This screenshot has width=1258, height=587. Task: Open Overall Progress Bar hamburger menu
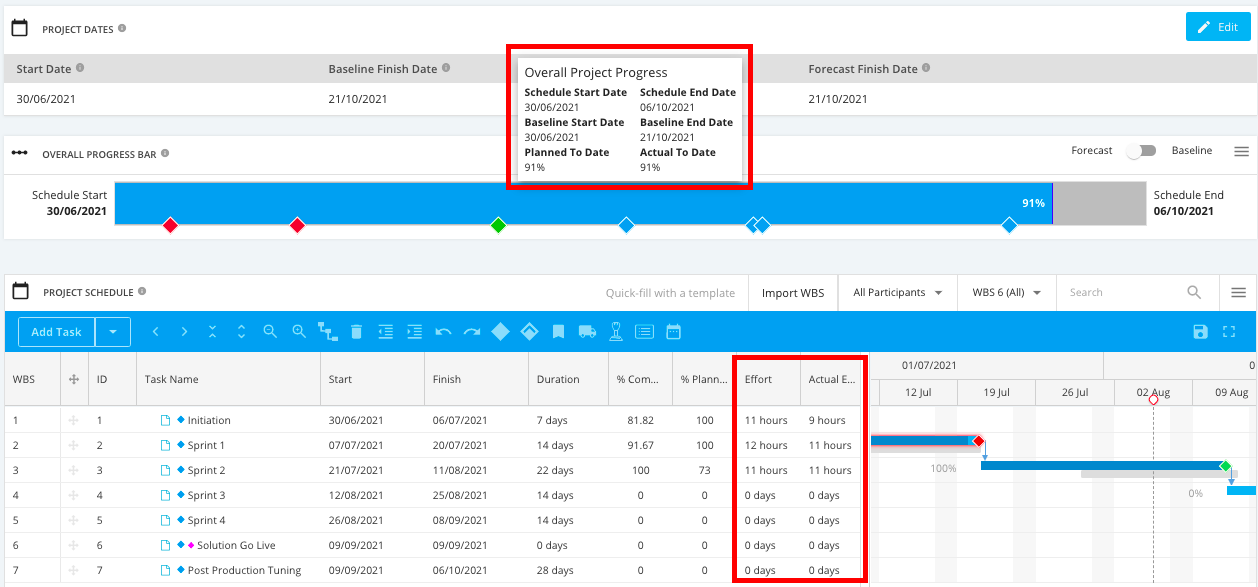(1241, 151)
